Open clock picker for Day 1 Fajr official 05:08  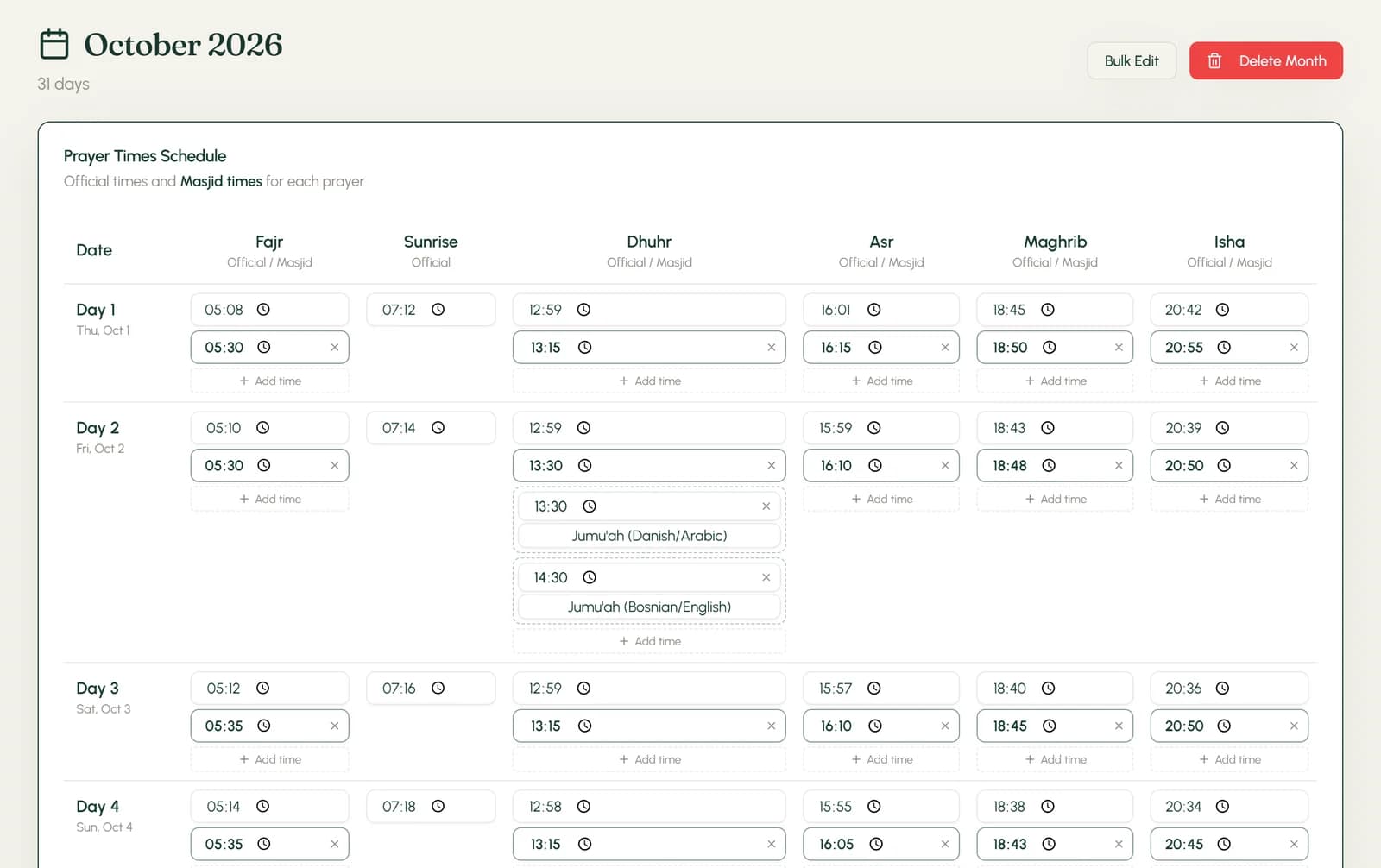point(263,310)
